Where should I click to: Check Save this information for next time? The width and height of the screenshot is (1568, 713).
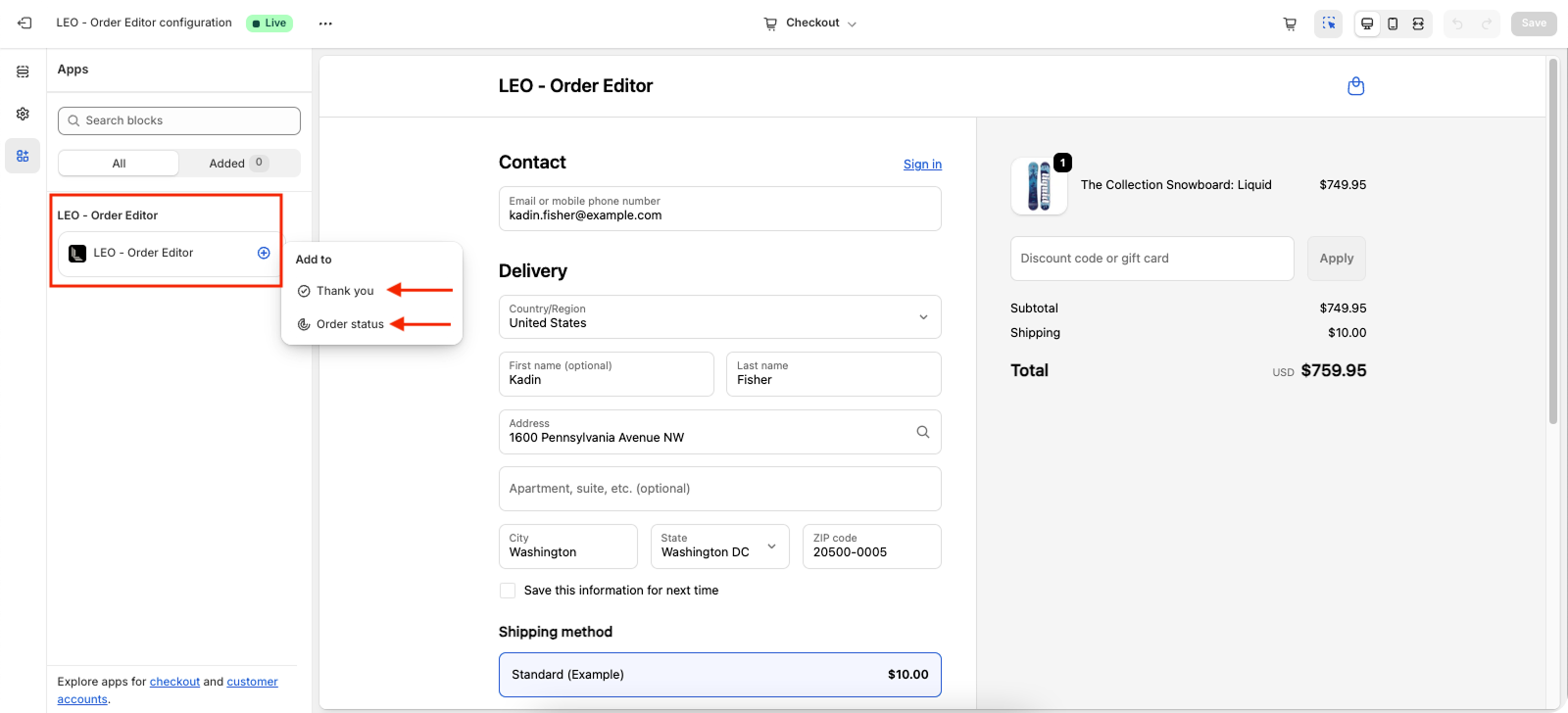pyautogui.click(x=508, y=591)
